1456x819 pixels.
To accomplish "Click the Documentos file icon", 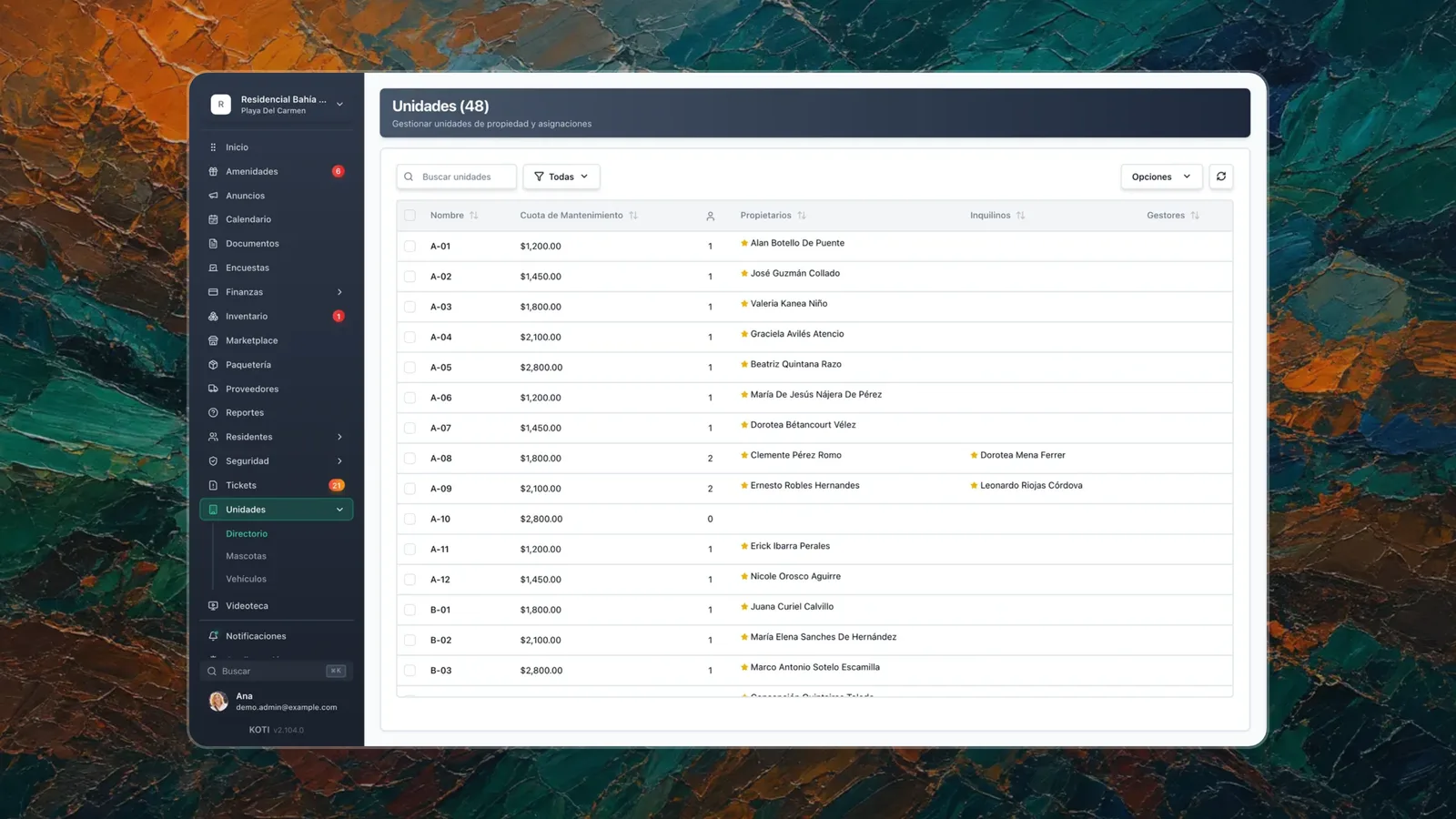I will tap(213, 244).
